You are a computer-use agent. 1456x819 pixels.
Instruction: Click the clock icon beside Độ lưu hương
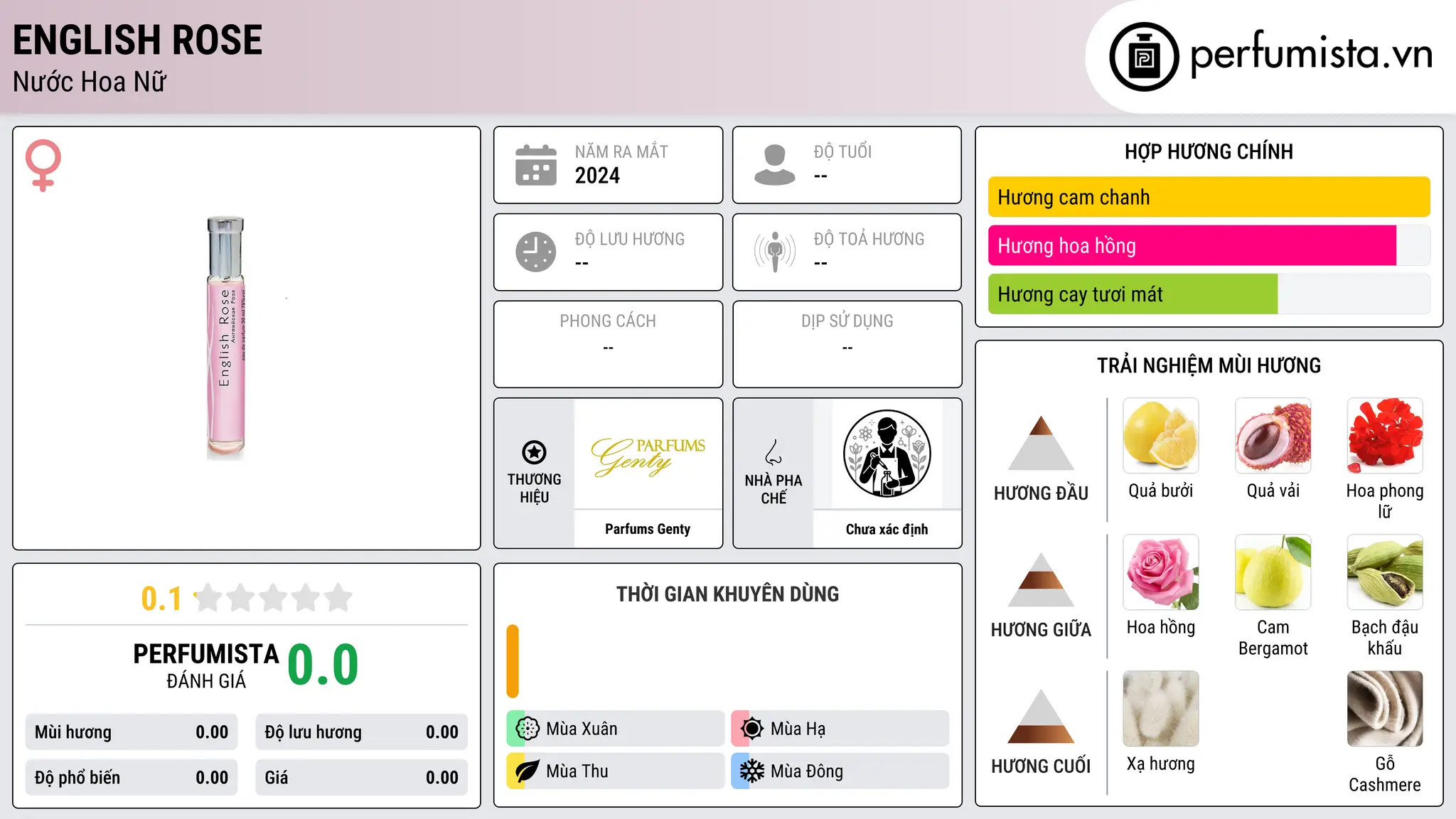tap(536, 252)
